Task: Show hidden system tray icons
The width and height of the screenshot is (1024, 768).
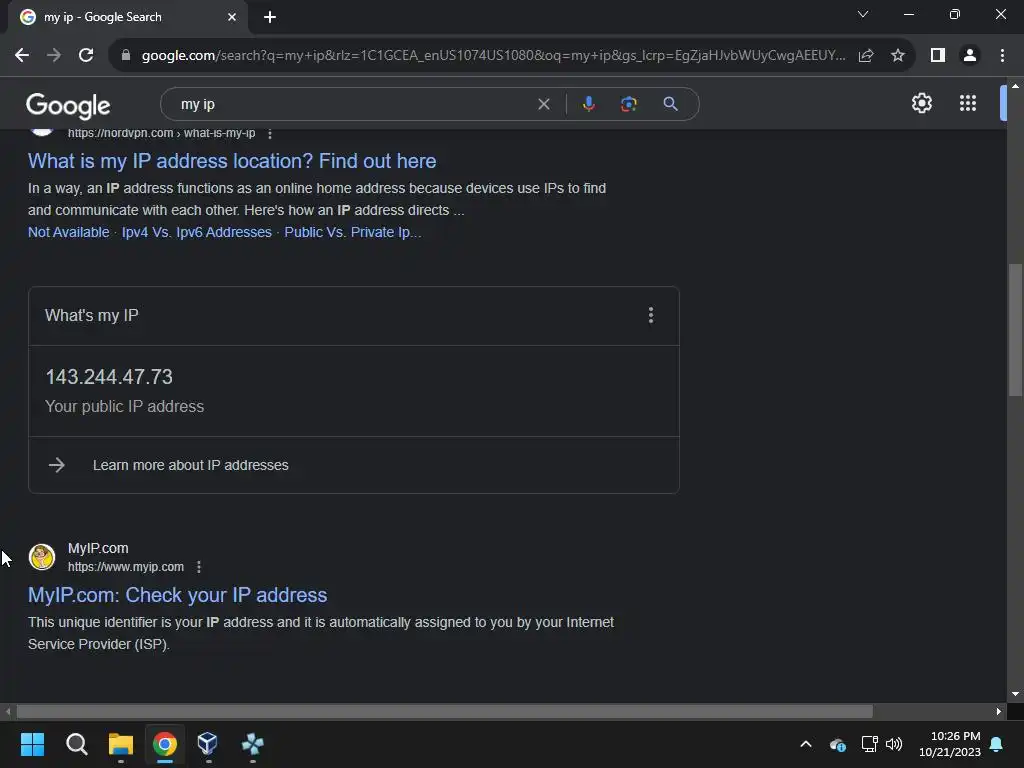Action: (x=806, y=744)
